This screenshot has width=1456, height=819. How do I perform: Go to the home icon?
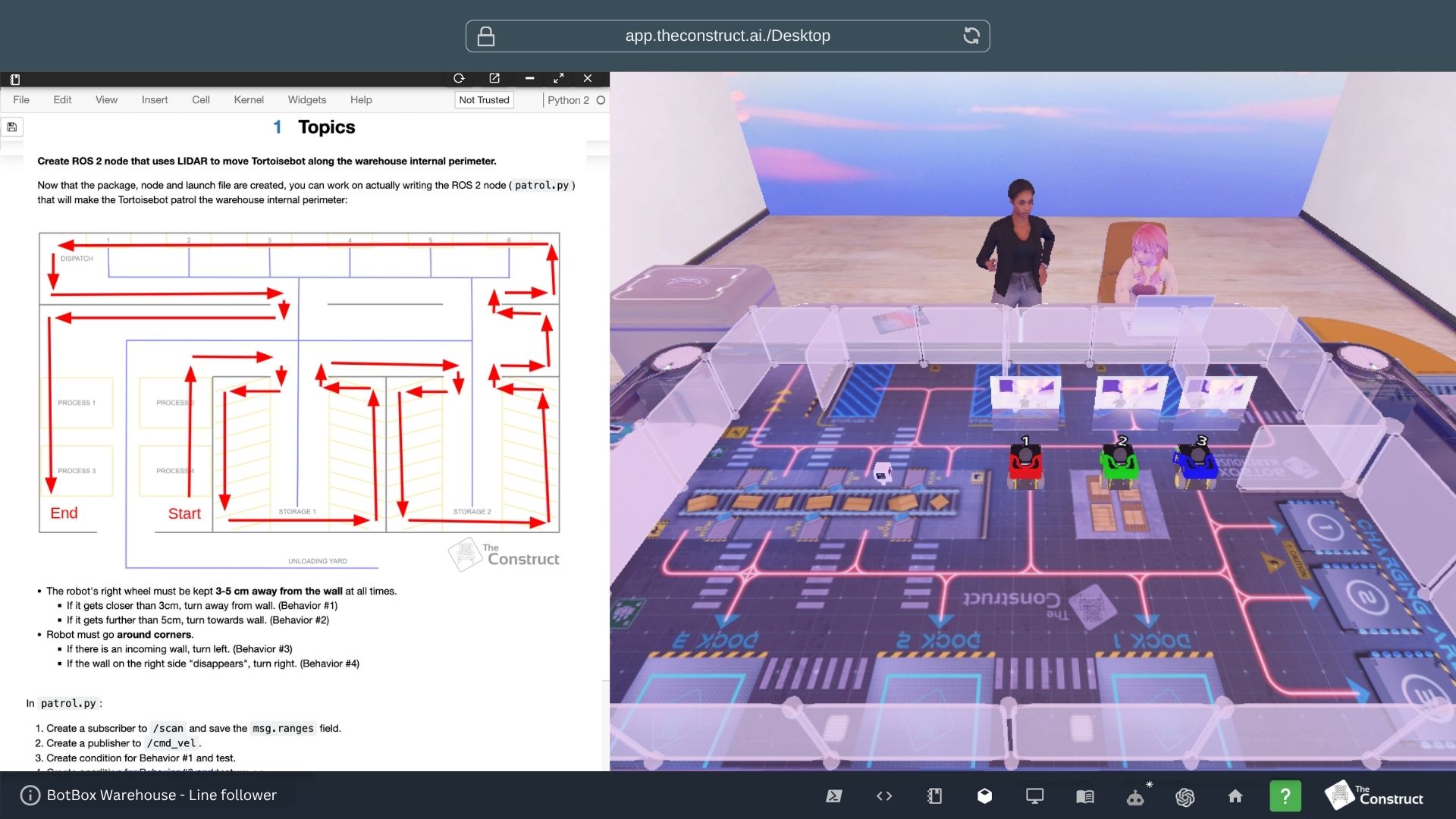[x=1235, y=795]
